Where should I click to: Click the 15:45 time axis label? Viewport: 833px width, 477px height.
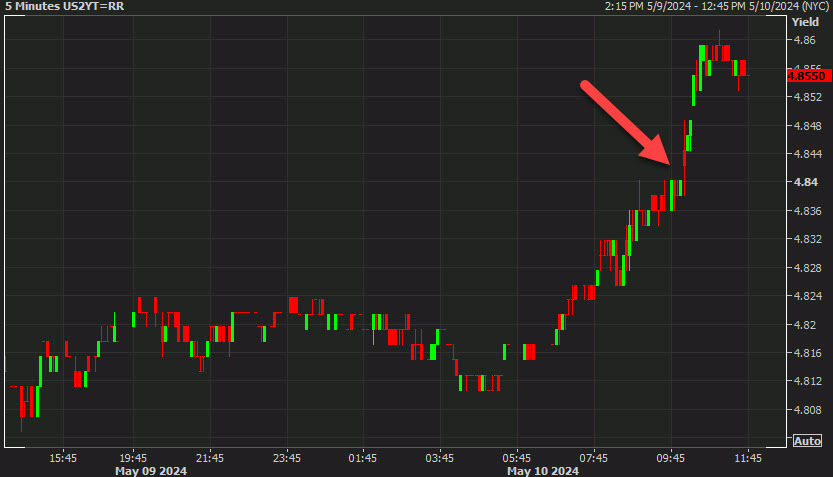[63, 458]
